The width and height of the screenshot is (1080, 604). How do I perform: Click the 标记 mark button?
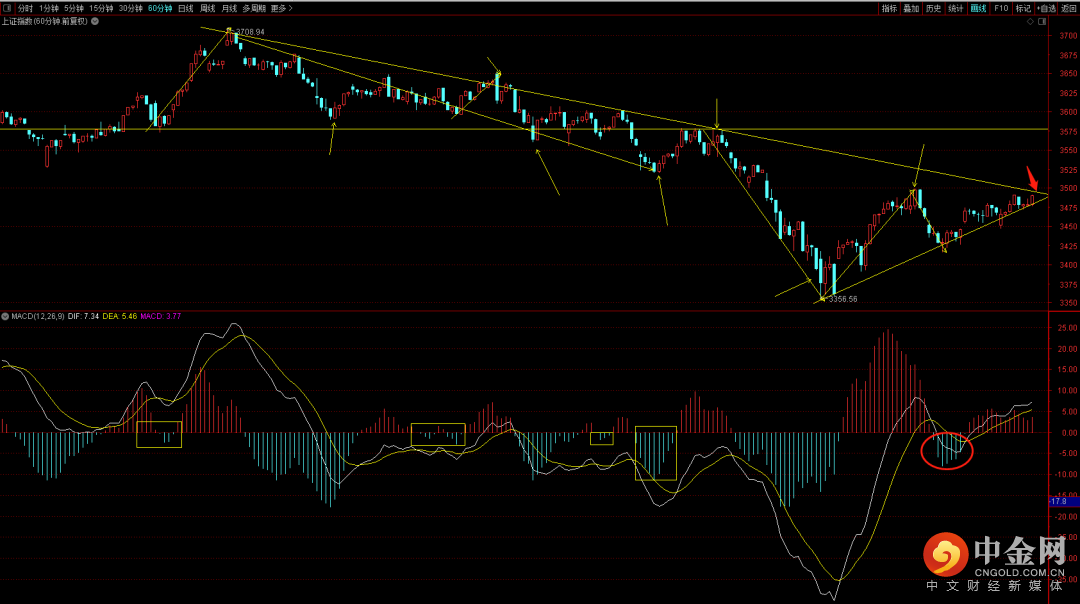click(x=1023, y=8)
